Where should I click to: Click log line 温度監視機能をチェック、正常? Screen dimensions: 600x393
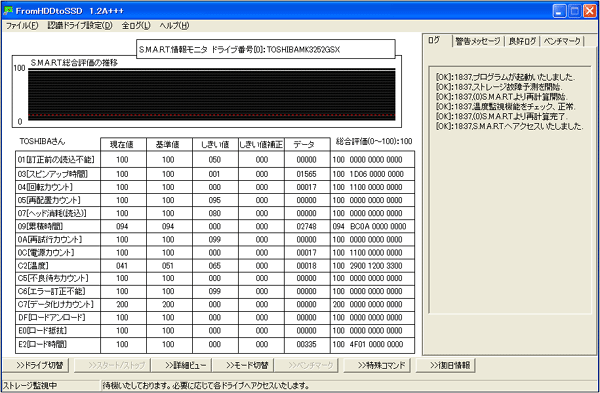pyautogui.click(x=505, y=106)
